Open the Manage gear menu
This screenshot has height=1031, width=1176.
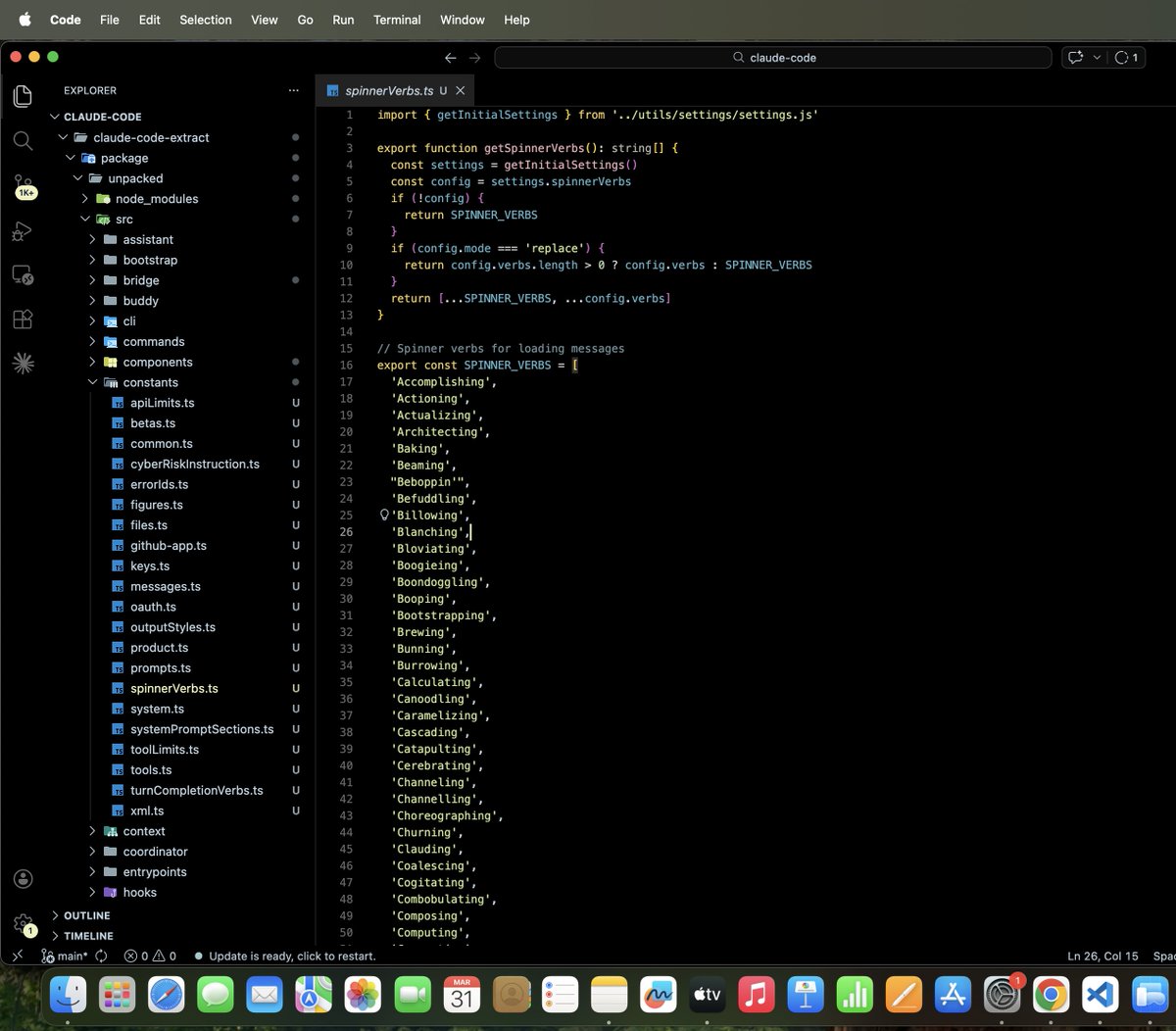tap(24, 923)
